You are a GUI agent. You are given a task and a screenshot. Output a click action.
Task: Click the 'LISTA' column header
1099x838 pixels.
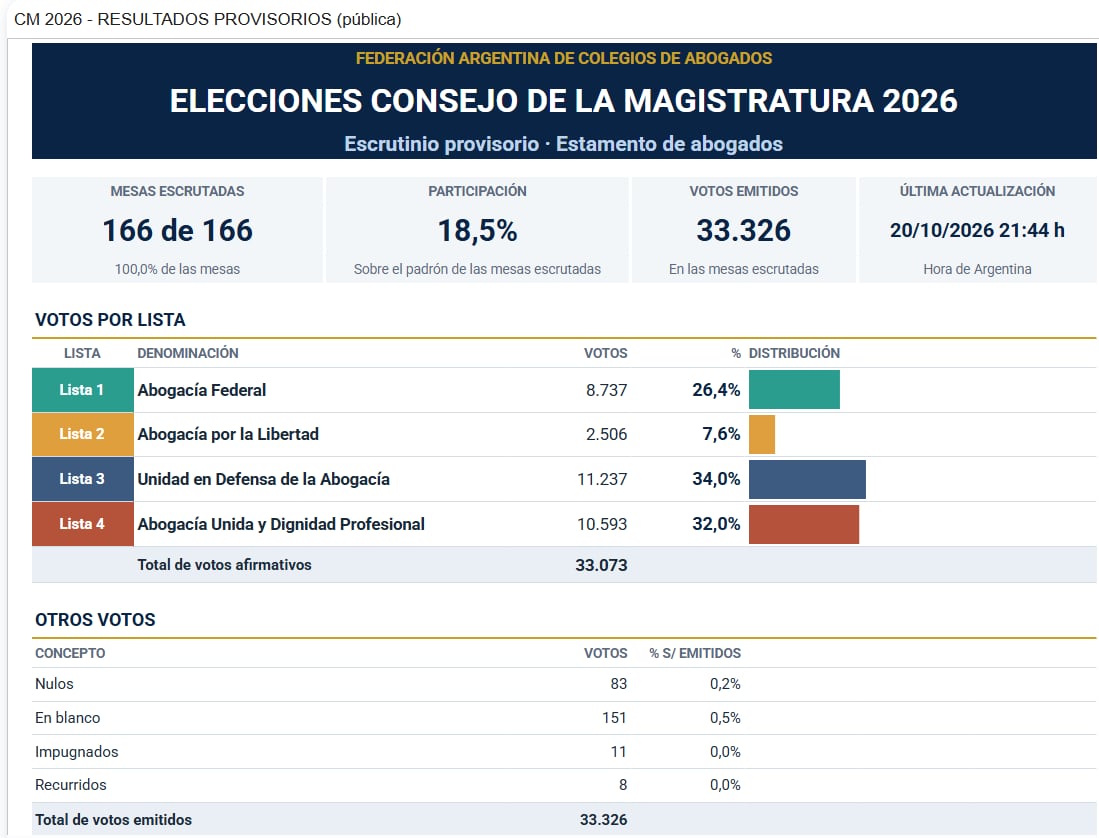point(82,353)
